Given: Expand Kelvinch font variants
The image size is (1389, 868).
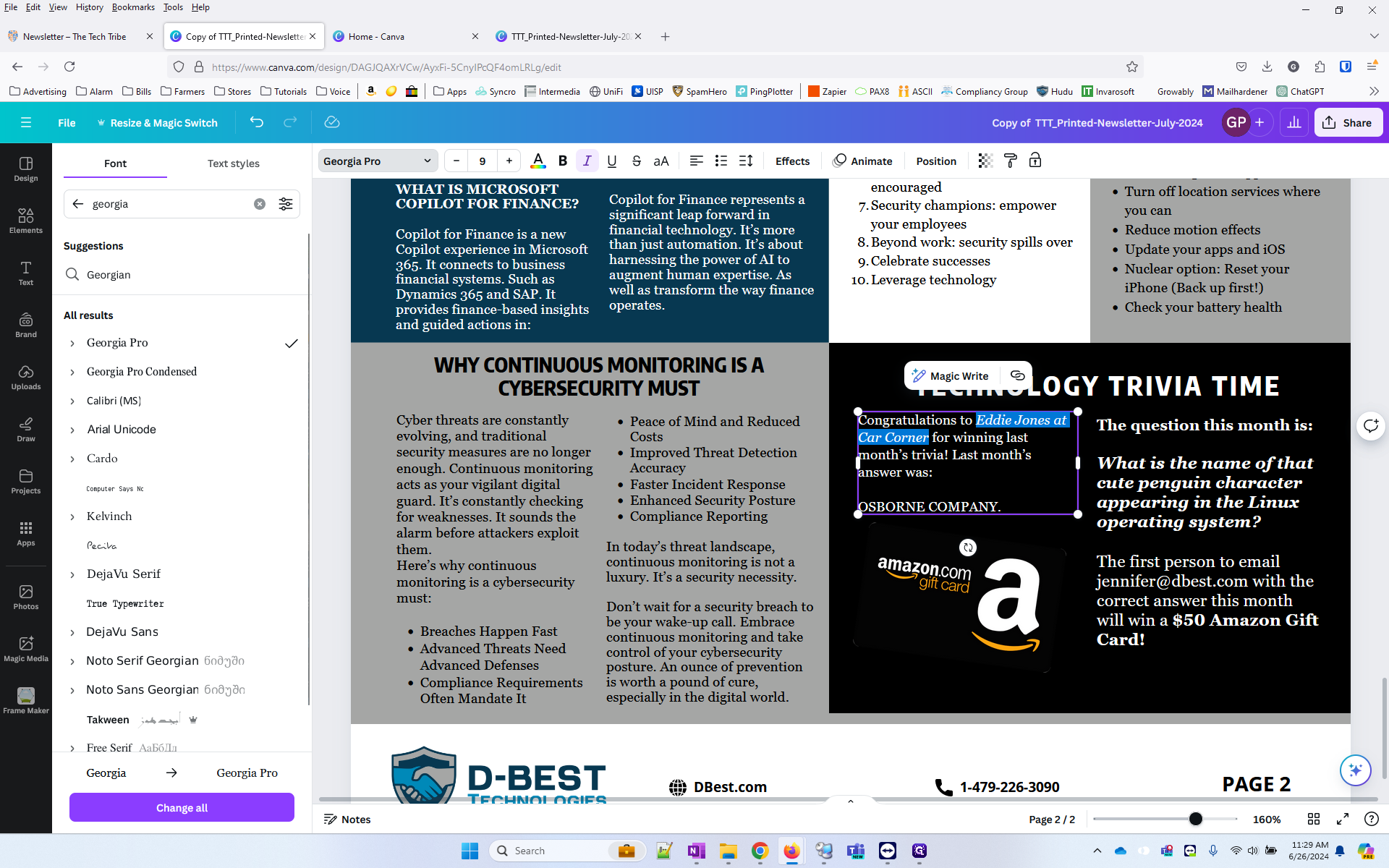Looking at the screenshot, I should tap(72, 517).
